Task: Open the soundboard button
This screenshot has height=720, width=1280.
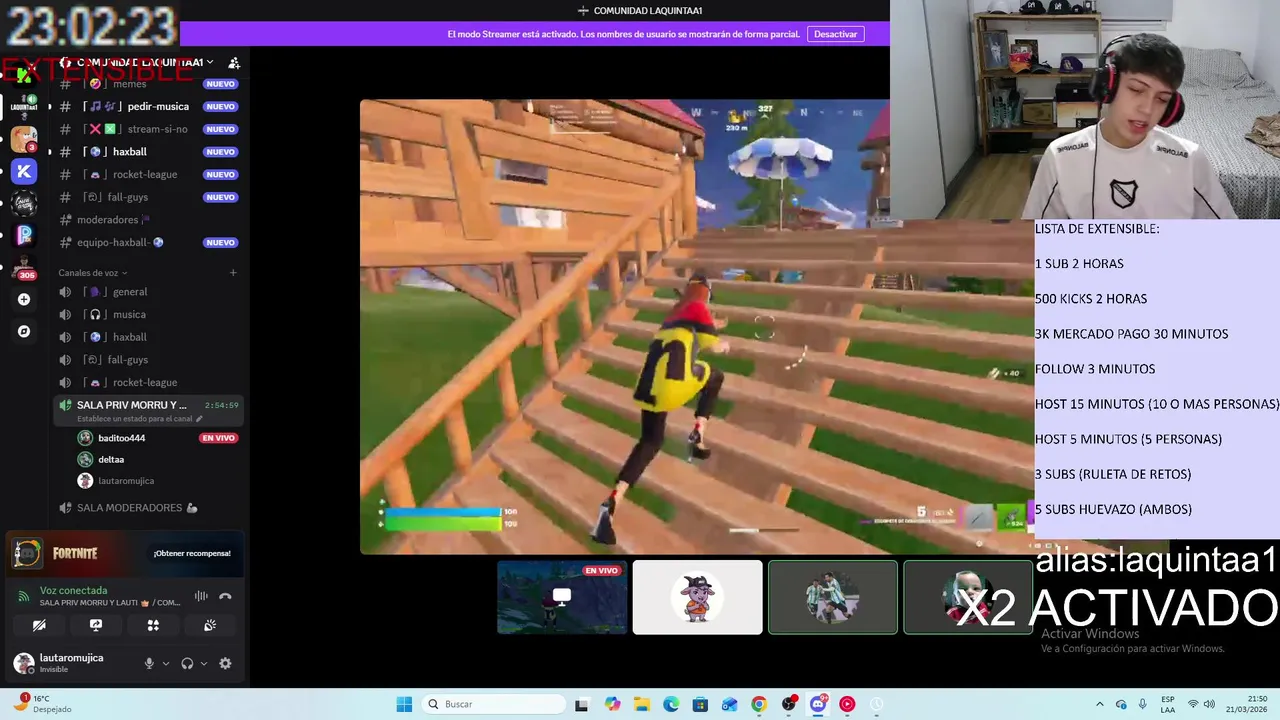Action: pos(210,625)
